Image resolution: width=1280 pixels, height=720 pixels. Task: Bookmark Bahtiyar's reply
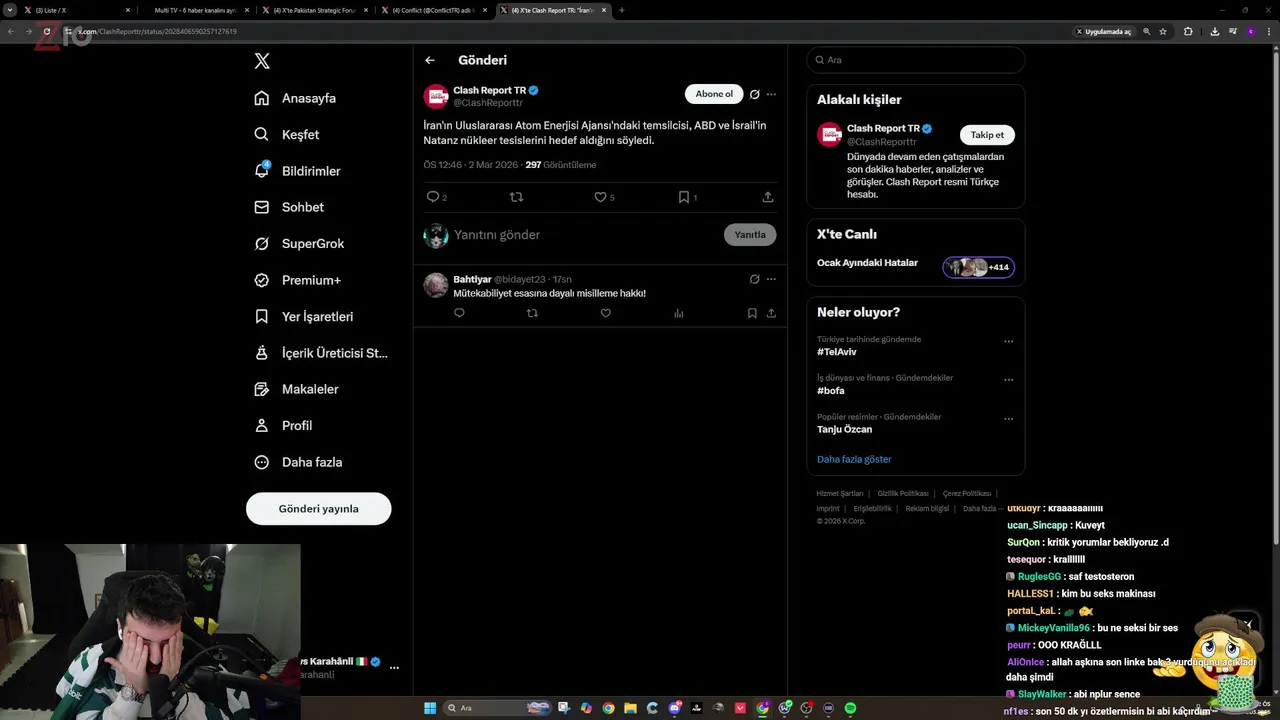point(752,313)
